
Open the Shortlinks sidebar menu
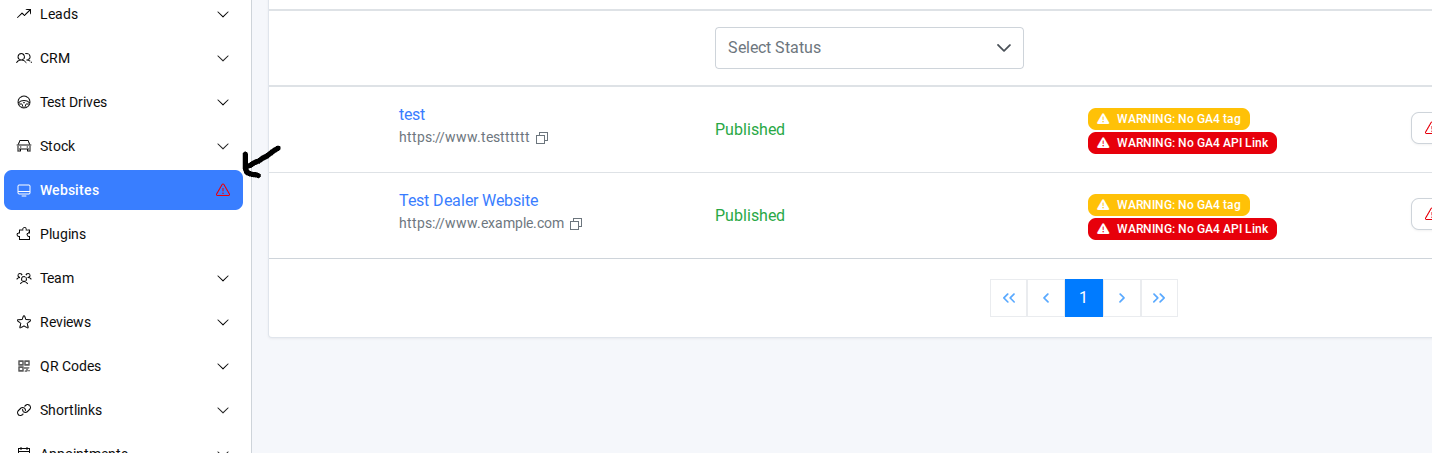[71, 410]
